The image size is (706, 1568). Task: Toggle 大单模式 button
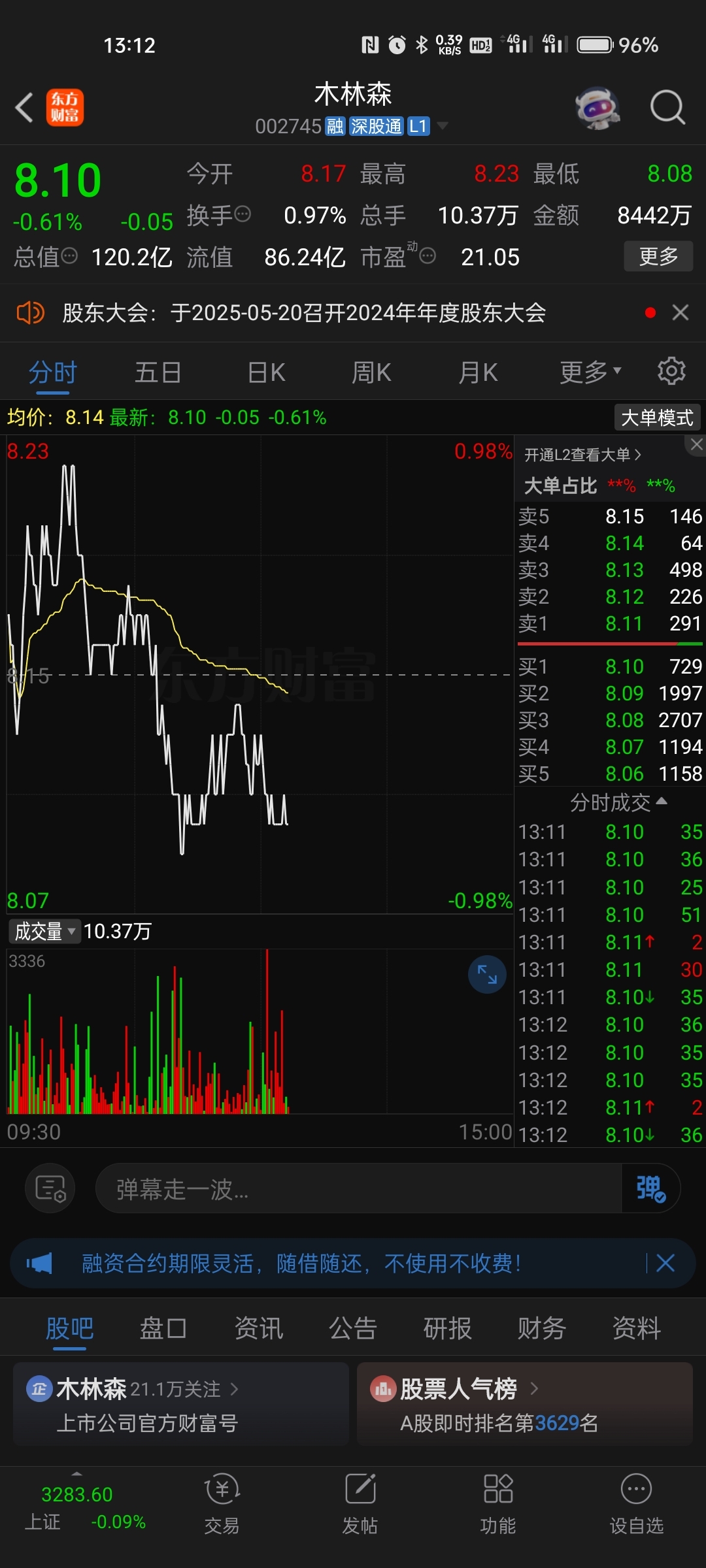[x=657, y=417]
